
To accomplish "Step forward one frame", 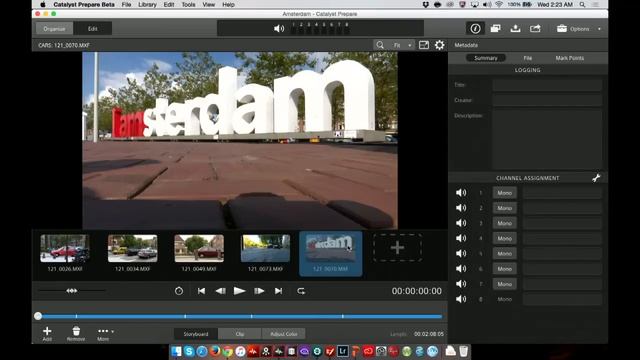I will 259,291.
